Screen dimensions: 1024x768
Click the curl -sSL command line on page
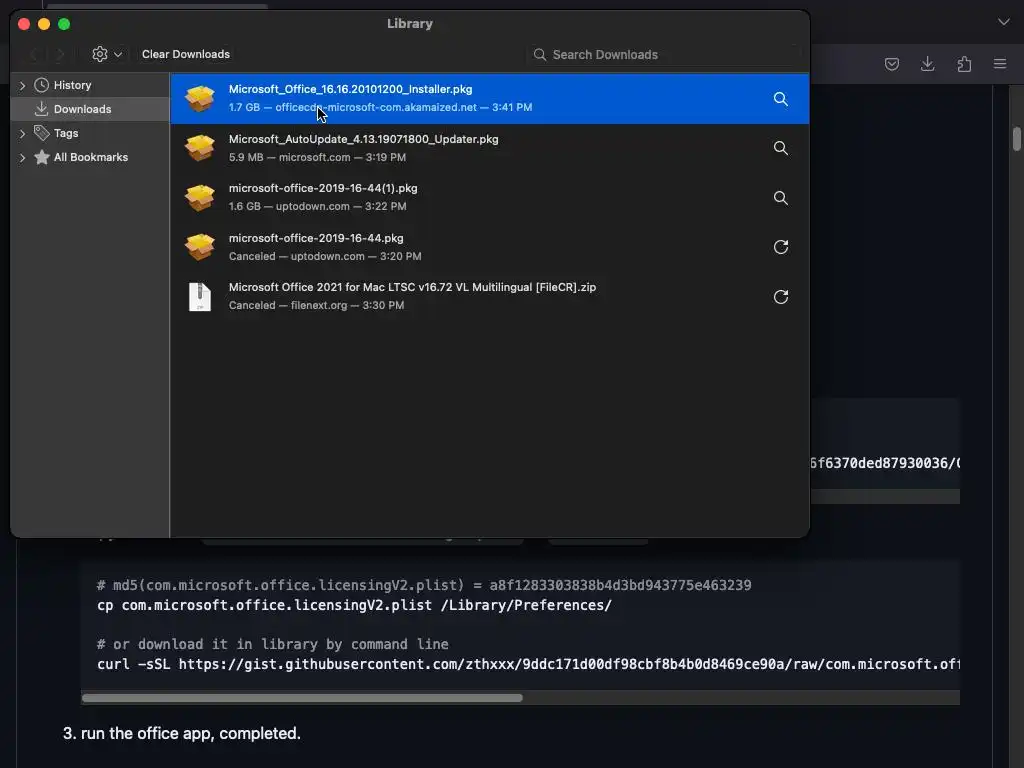(x=528, y=664)
